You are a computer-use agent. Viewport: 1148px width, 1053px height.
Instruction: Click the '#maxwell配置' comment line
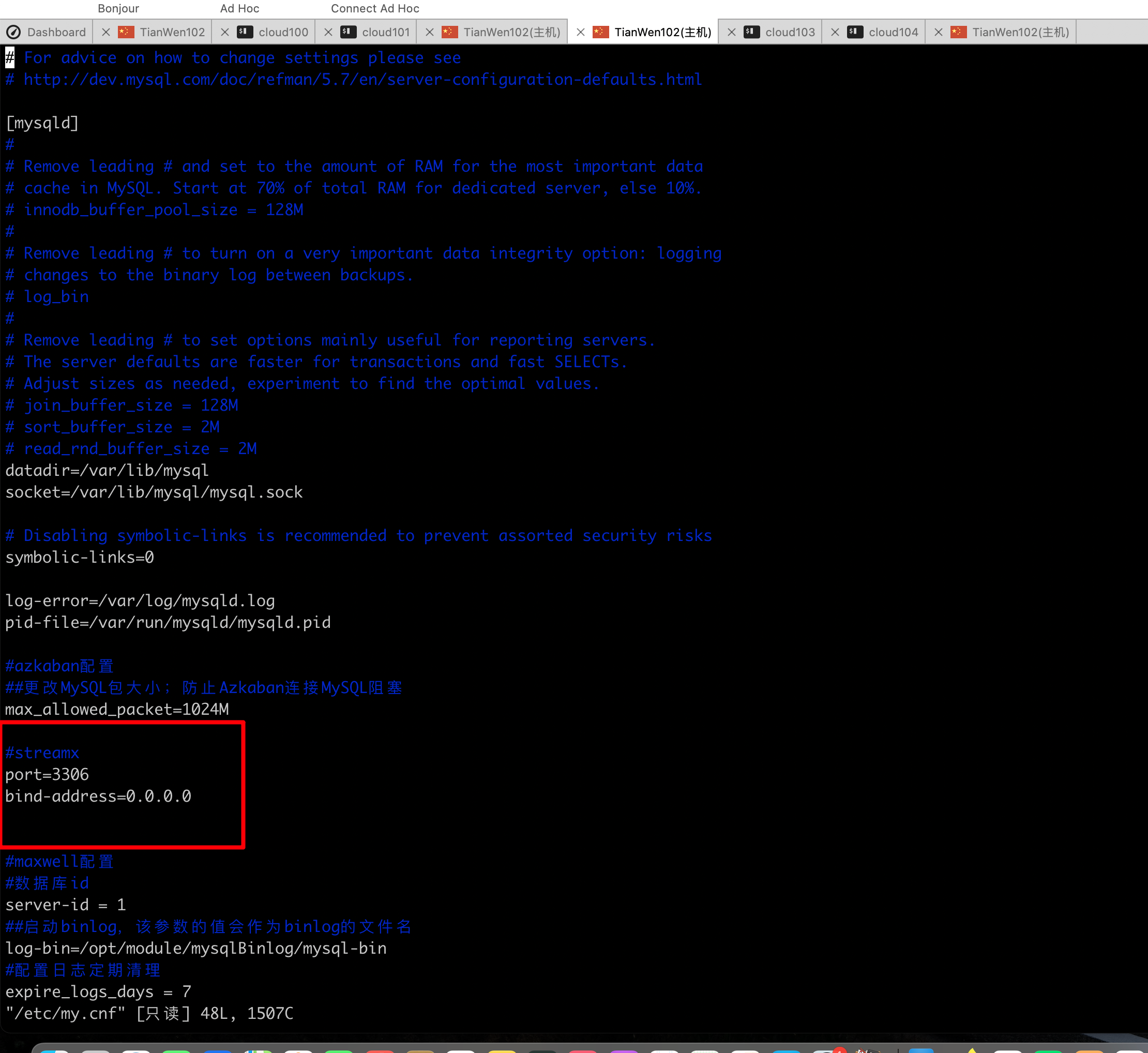pos(59,861)
